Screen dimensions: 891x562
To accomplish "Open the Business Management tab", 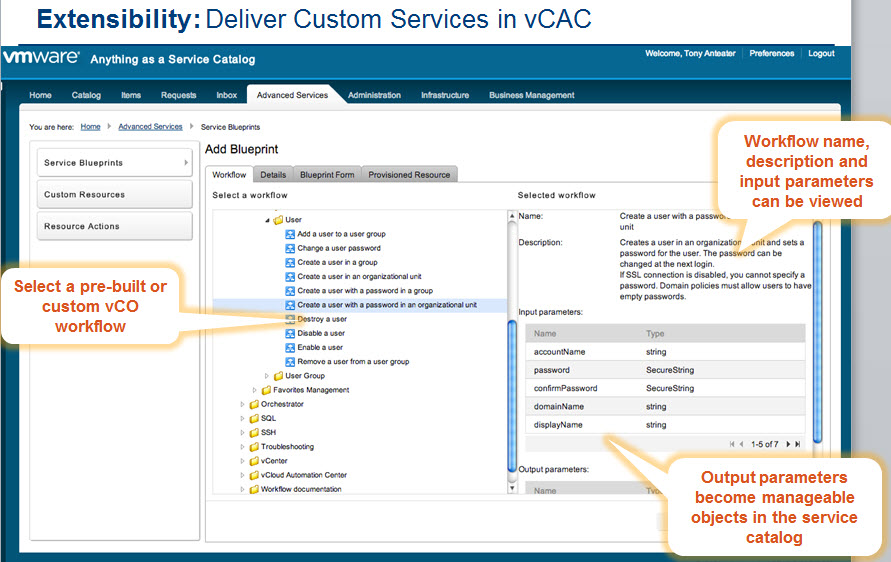I will click(532, 95).
